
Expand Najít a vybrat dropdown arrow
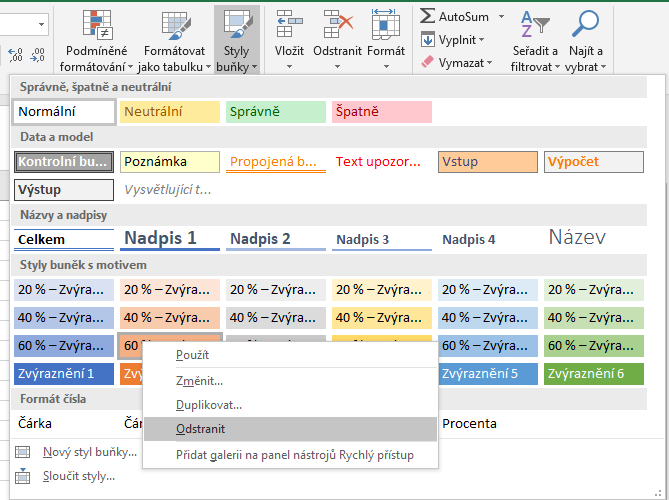pyautogui.click(x=603, y=67)
